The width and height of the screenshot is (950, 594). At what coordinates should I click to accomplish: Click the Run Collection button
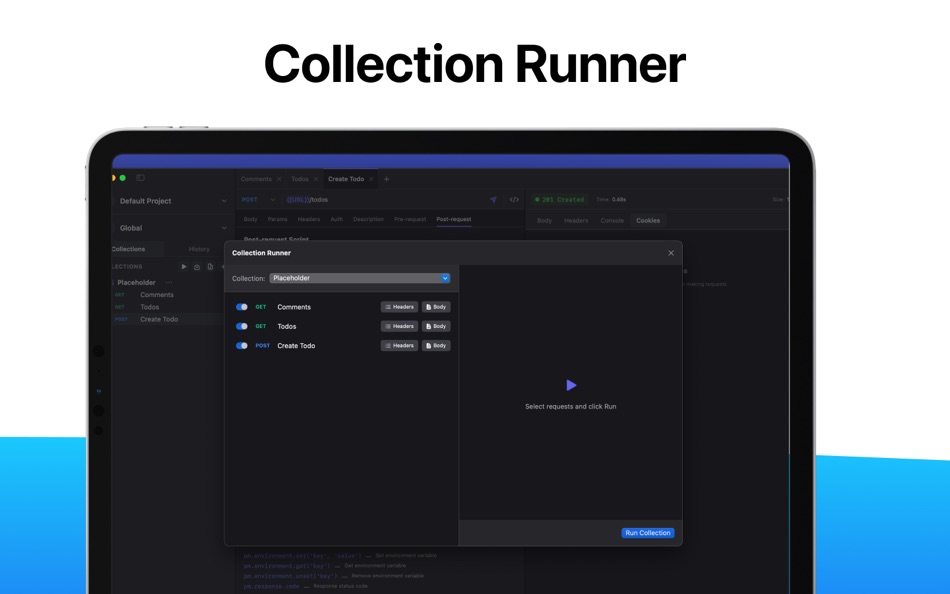(x=647, y=533)
